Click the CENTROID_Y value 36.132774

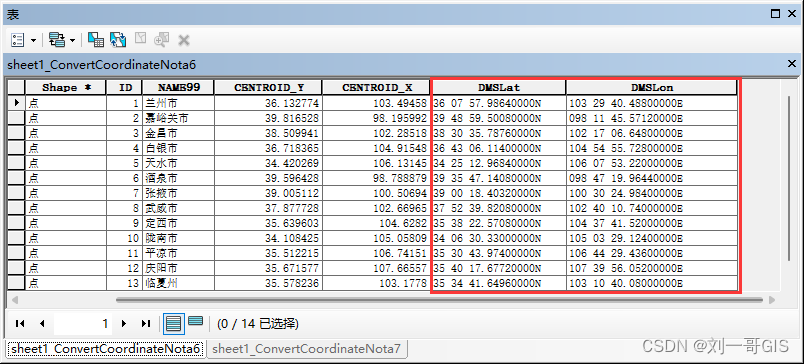tap(268, 103)
